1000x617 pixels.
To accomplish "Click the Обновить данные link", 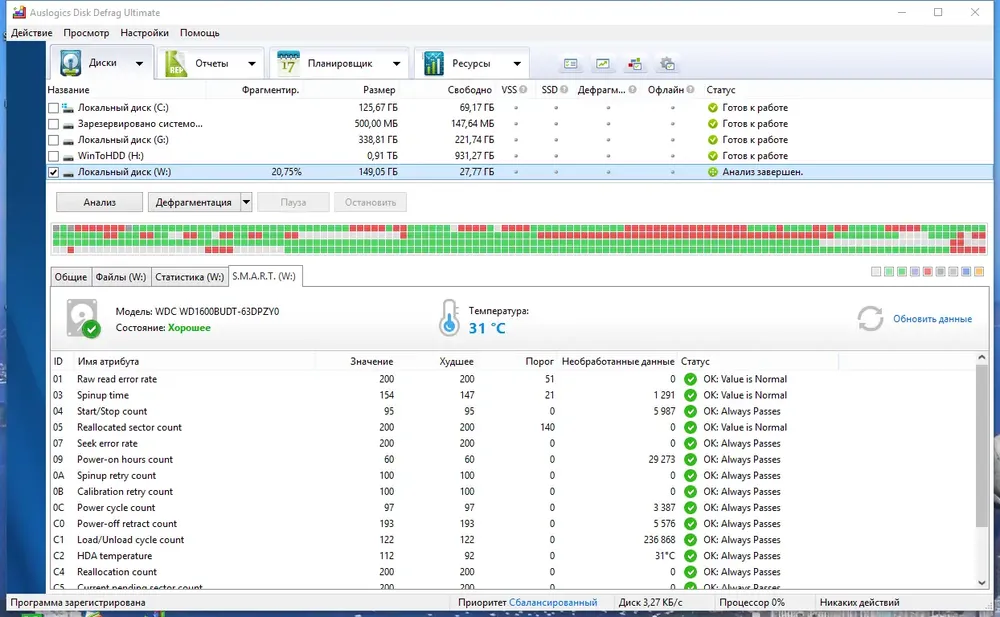I will pyautogui.click(x=932, y=318).
